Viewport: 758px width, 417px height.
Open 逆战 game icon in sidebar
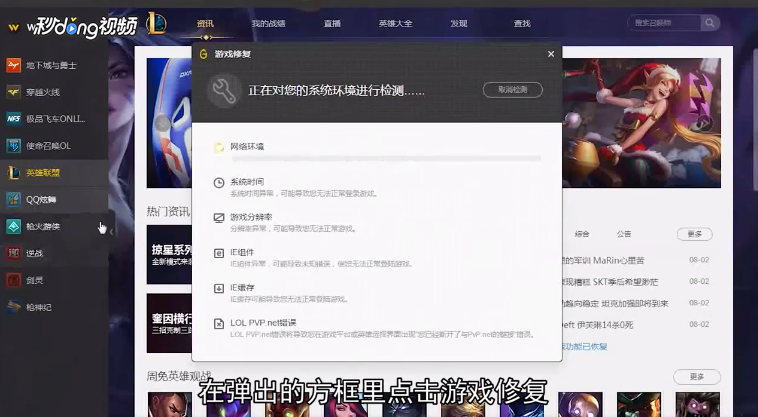click(14, 253)
